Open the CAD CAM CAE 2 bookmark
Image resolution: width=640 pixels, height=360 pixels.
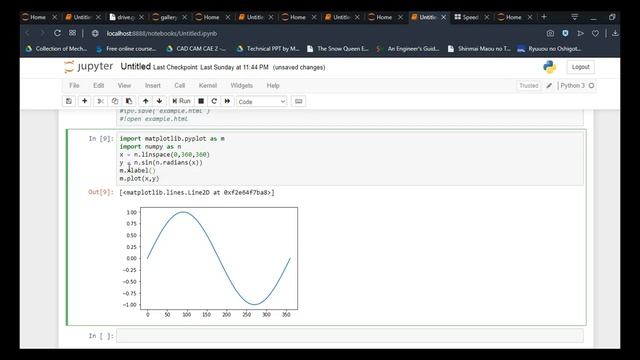[x=196, y=49]
